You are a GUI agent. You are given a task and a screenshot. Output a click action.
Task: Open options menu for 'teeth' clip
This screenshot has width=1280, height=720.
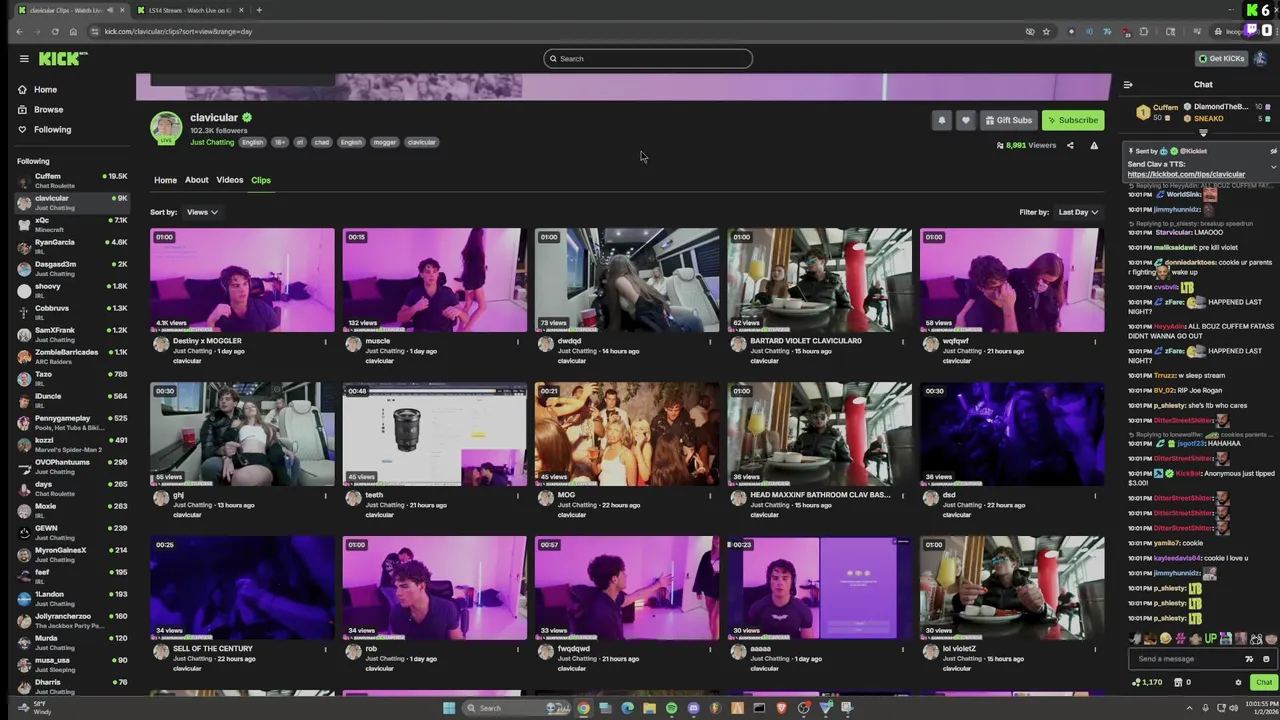pyautogui.click(x=518, y=496)
